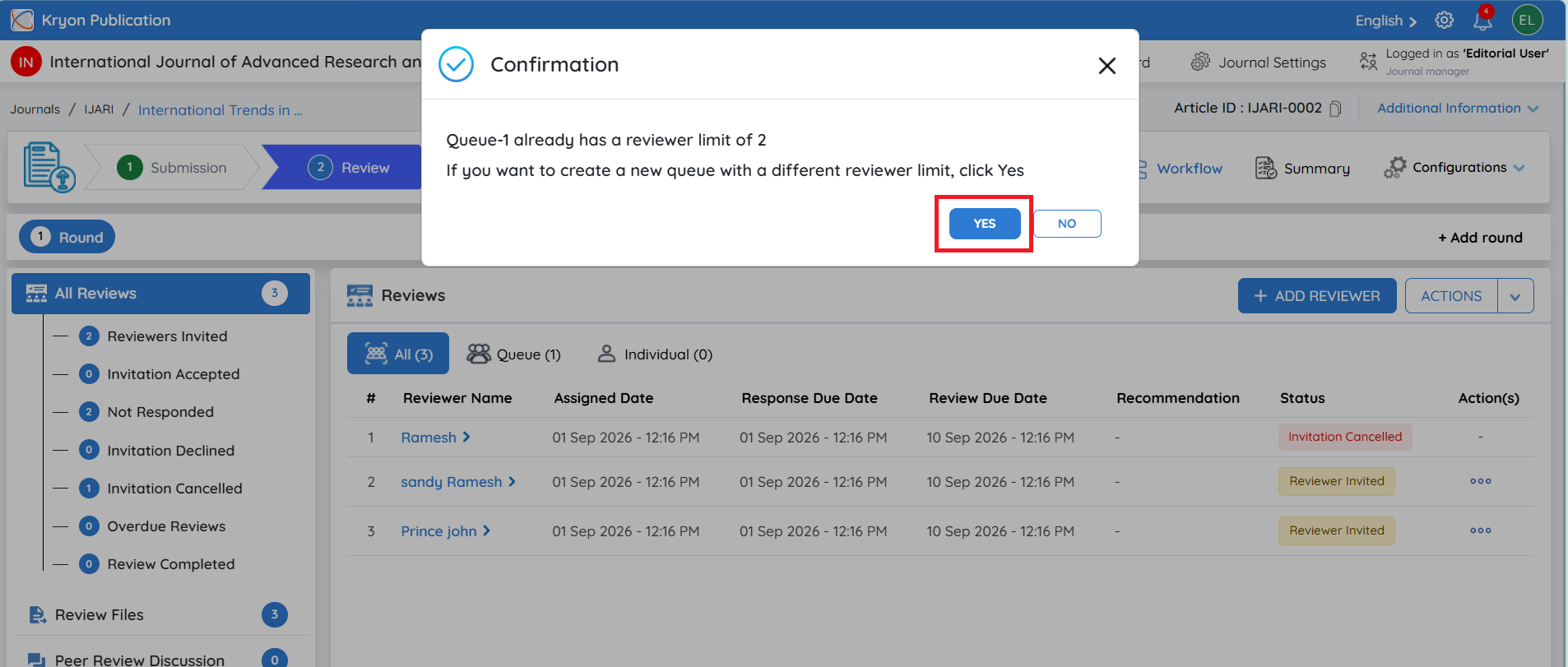Open actions menu for Prince john row

pos(1481,530)
